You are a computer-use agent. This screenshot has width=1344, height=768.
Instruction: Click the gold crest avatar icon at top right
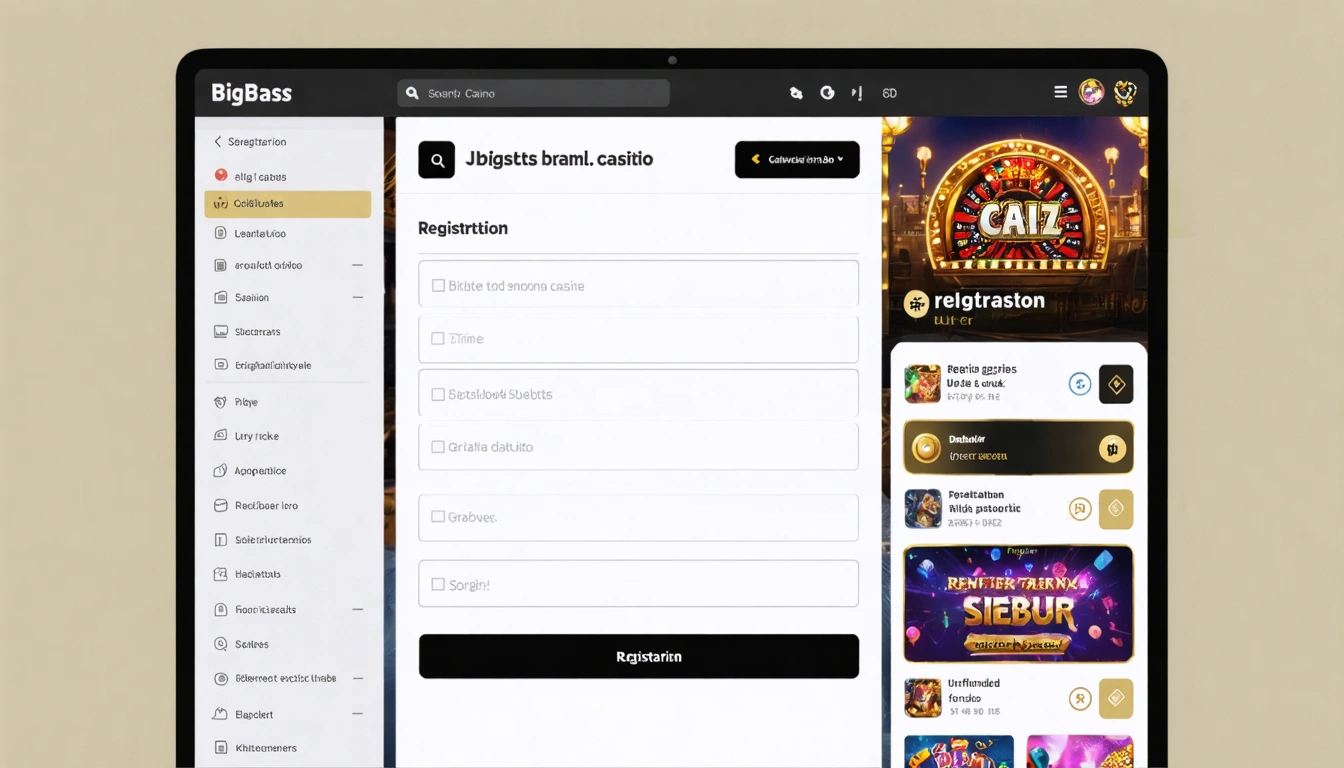click(1125, 93)
